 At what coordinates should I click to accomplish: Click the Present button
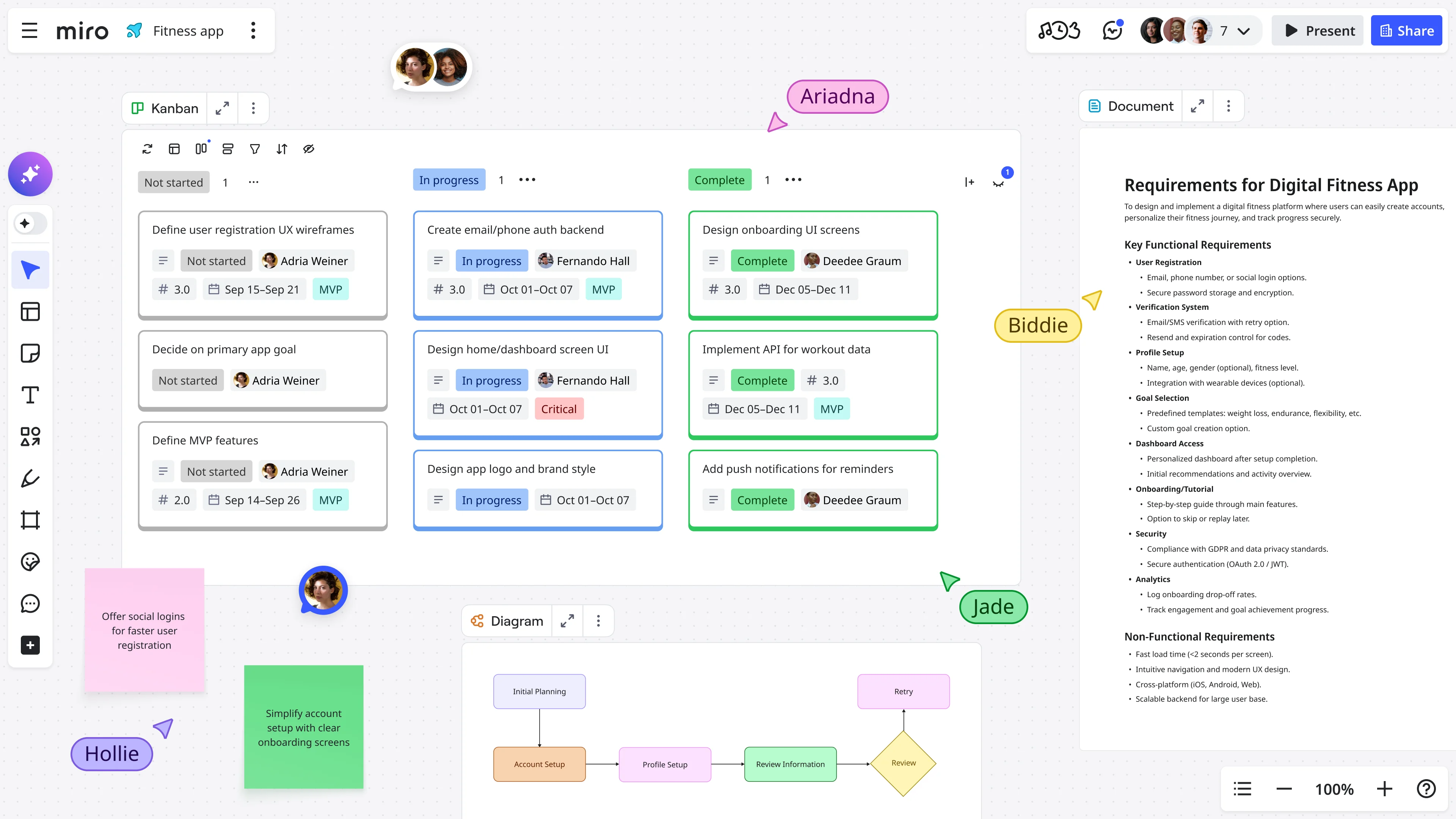click(x=1318, y=30)
